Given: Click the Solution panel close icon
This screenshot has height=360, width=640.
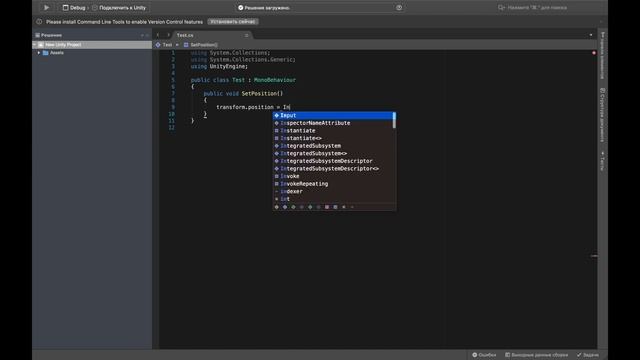Looking at the screenshot, I should 148,35.
